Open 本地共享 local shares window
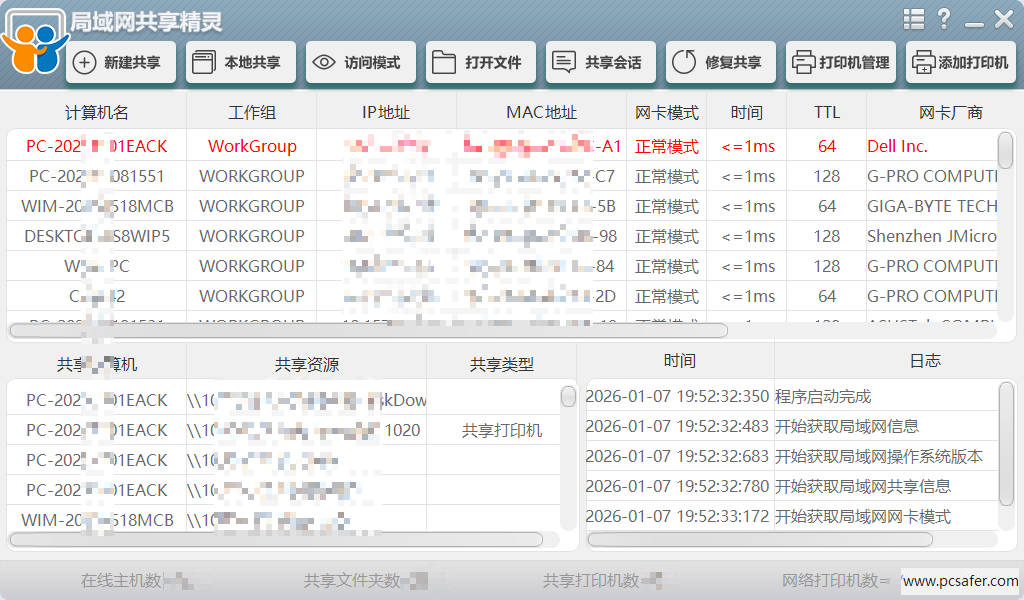 [240, 62]
